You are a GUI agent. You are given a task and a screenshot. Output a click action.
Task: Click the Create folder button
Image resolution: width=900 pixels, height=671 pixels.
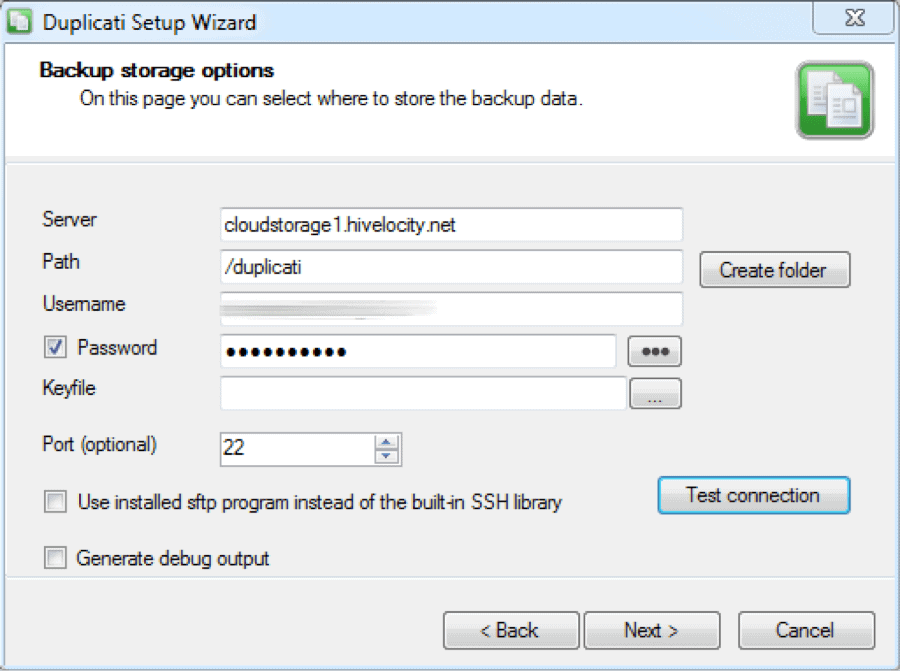(774, 270)
